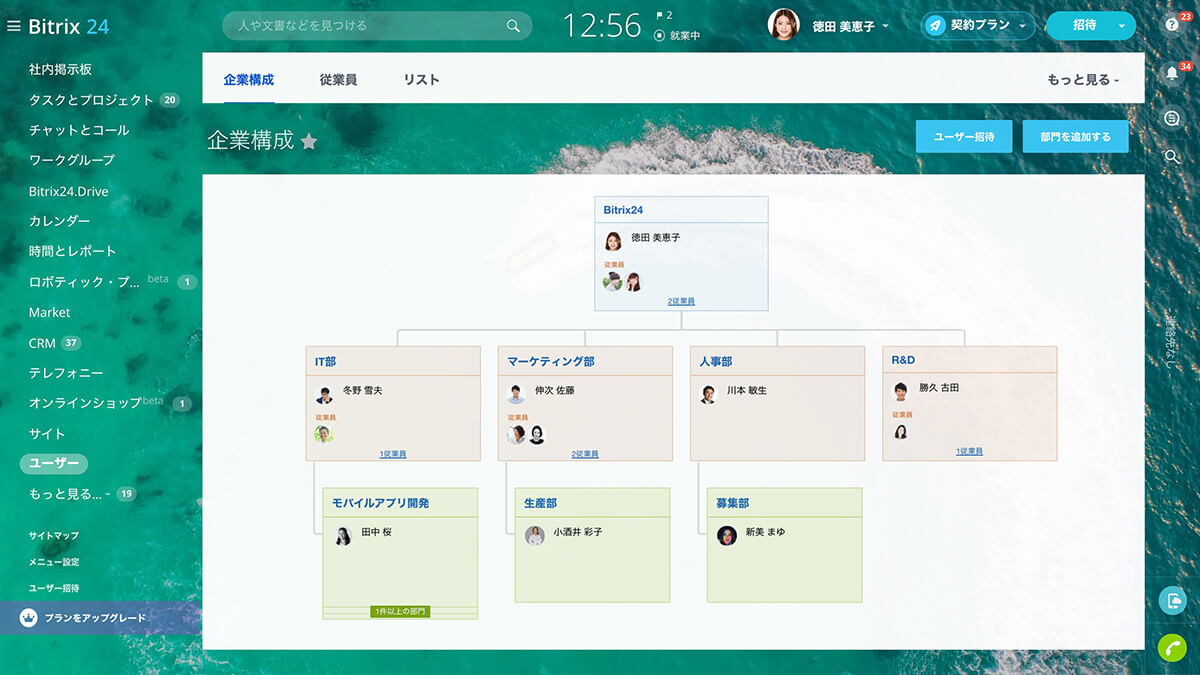The height and width of the screenshot is (675, 1200).
Task: Click 川本 敏生 avatar in 人事部
Action: (x=708, y=394)
